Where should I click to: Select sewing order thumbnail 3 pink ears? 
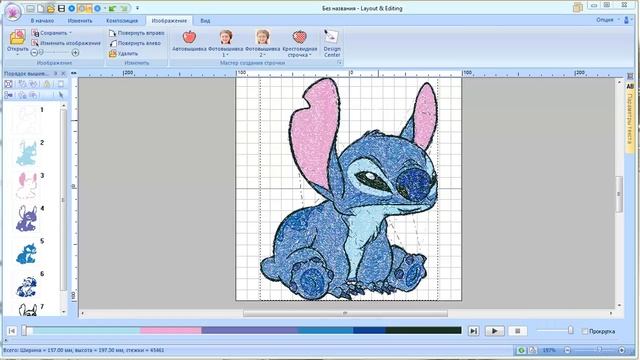[x=27, y=186]
